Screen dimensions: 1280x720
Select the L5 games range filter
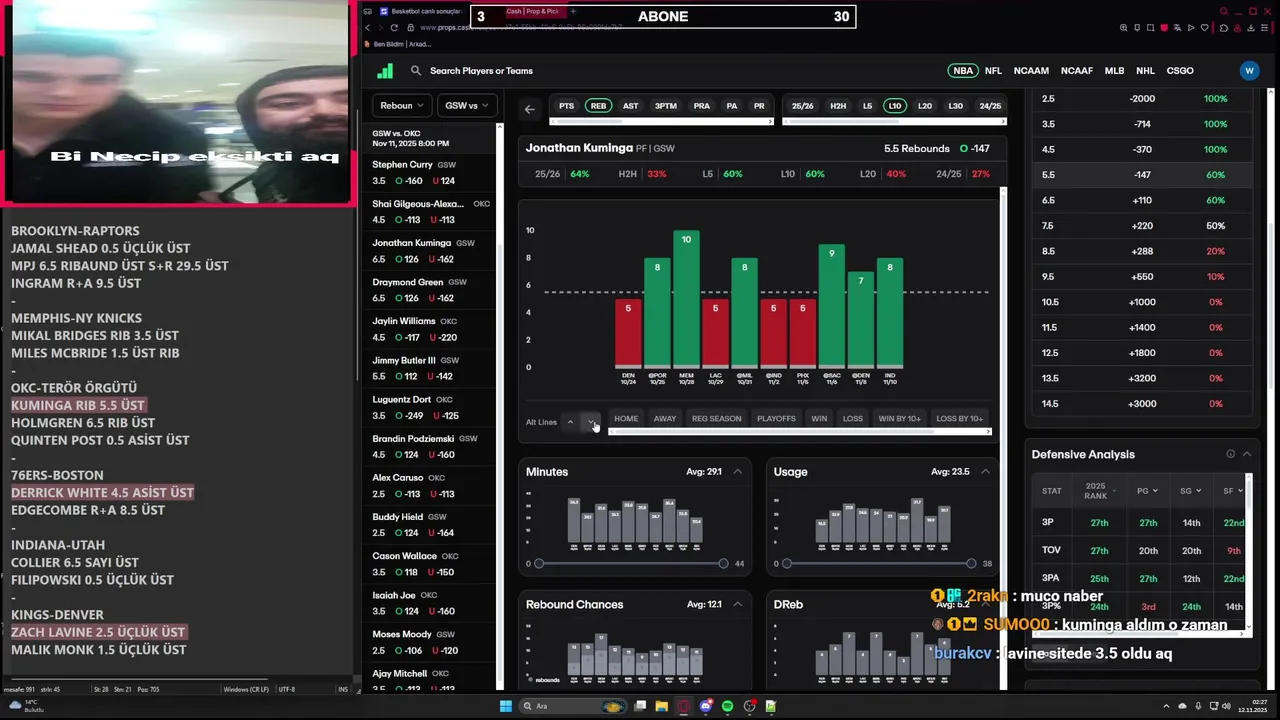[x=867, y=106]
